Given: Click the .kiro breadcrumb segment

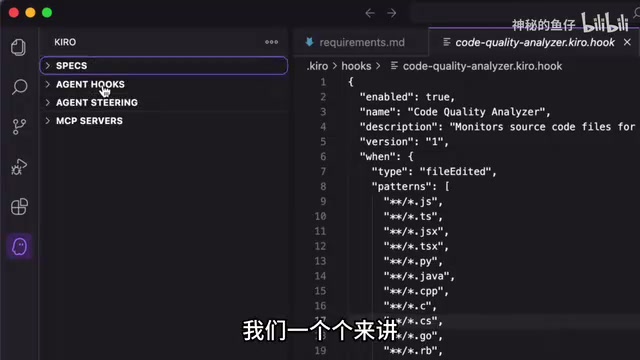Looking at the screenshot, I should click(x=317, y=66).
